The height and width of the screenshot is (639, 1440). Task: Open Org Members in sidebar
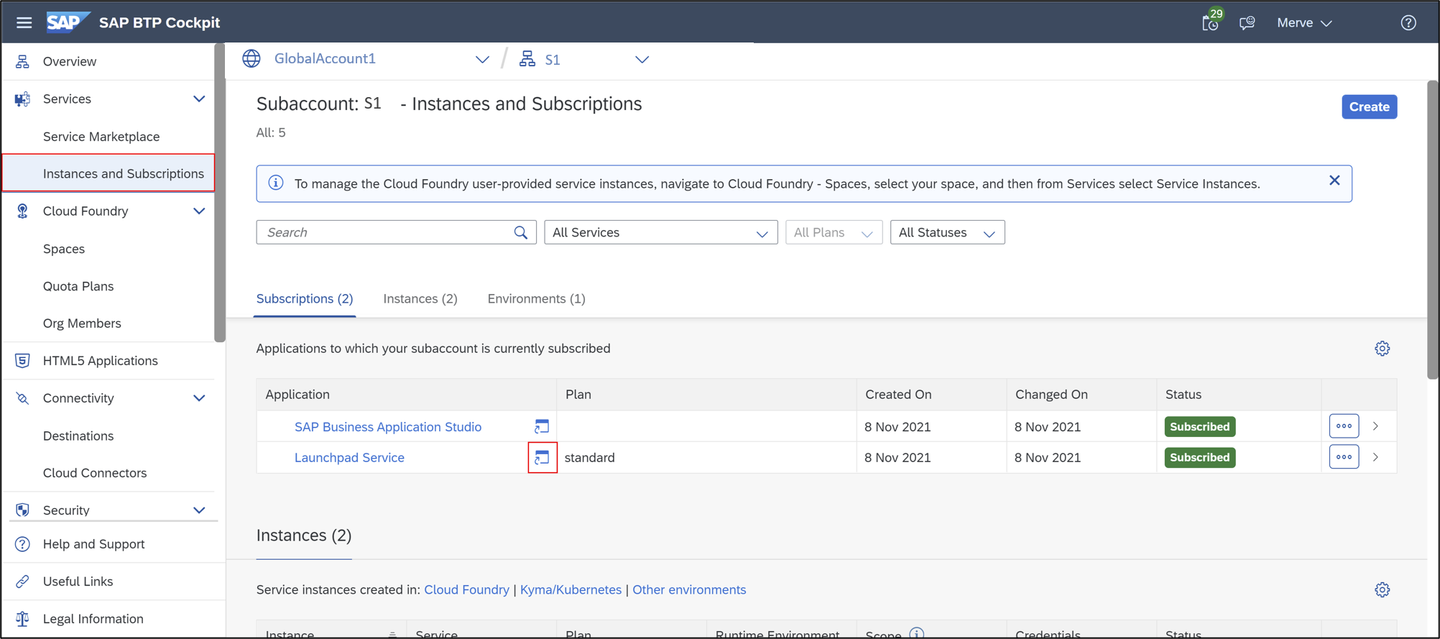82,324
